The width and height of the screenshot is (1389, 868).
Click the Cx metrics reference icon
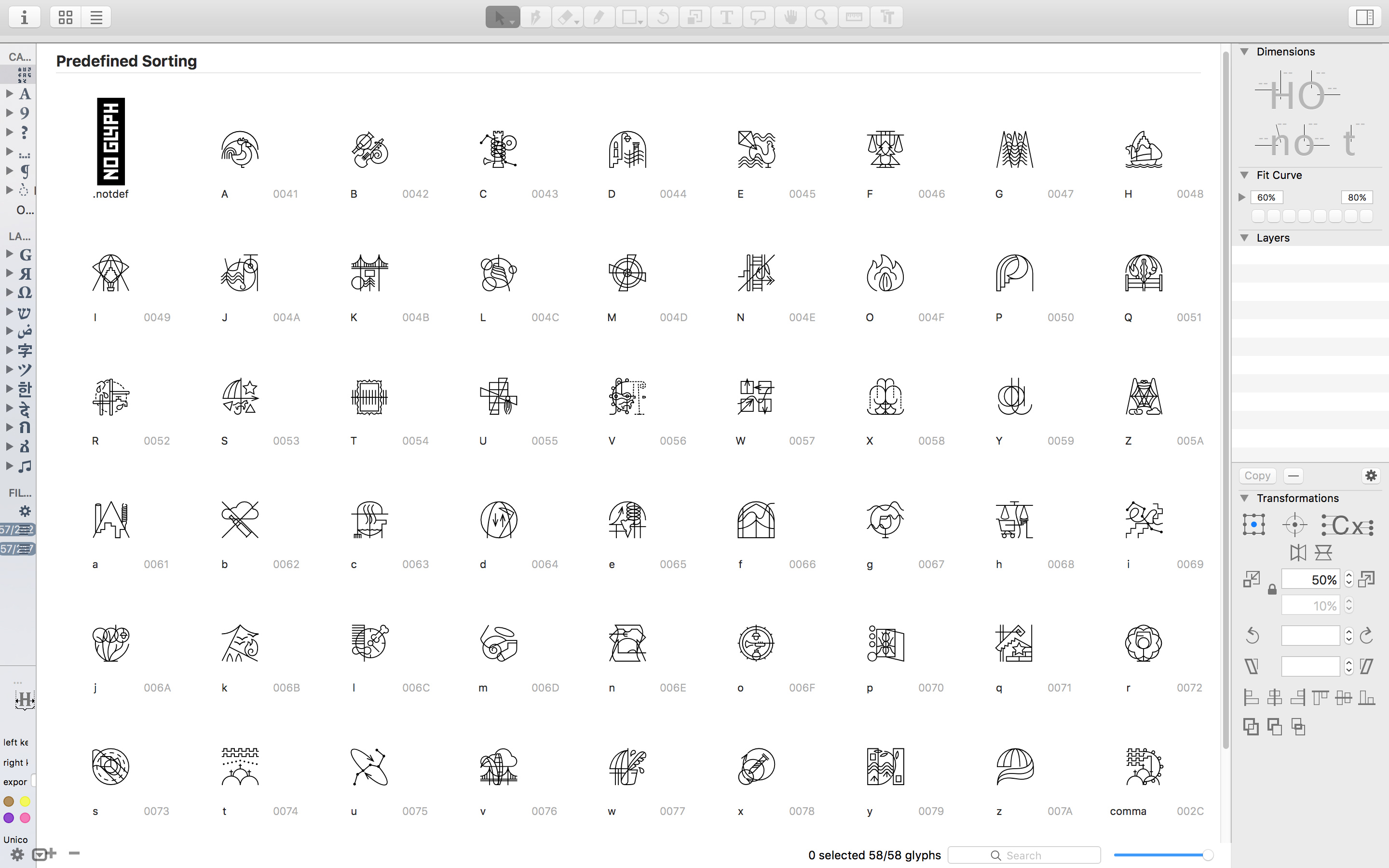[1347, 525]
